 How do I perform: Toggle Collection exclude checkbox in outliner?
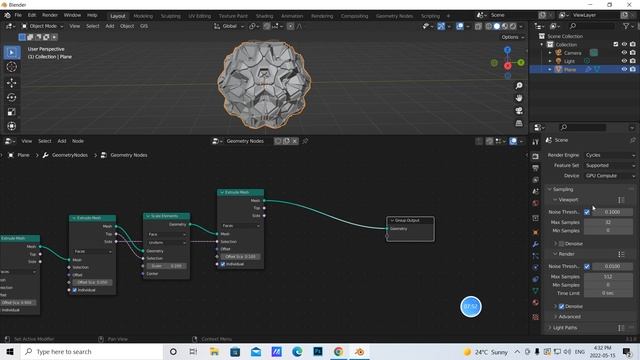616,44
